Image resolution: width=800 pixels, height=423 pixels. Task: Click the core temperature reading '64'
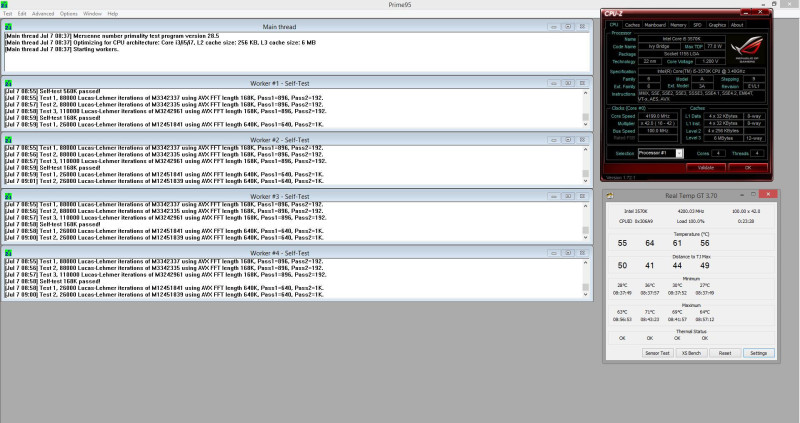(x=649, y=243)
